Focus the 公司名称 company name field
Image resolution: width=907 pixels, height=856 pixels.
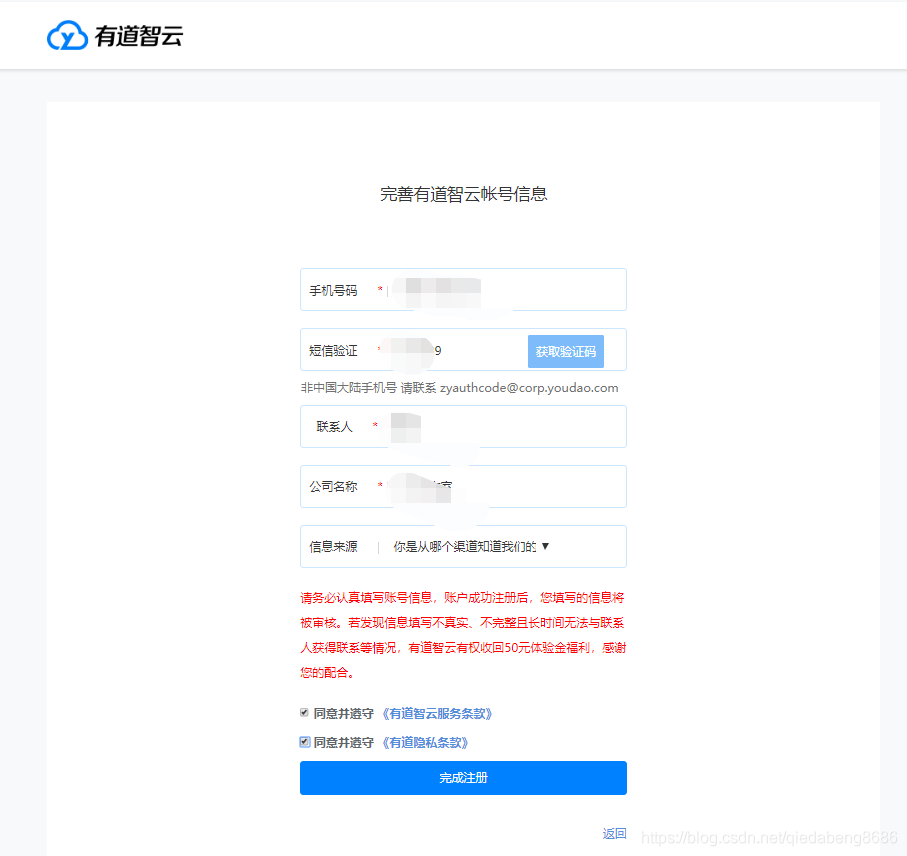pos(463,486)
